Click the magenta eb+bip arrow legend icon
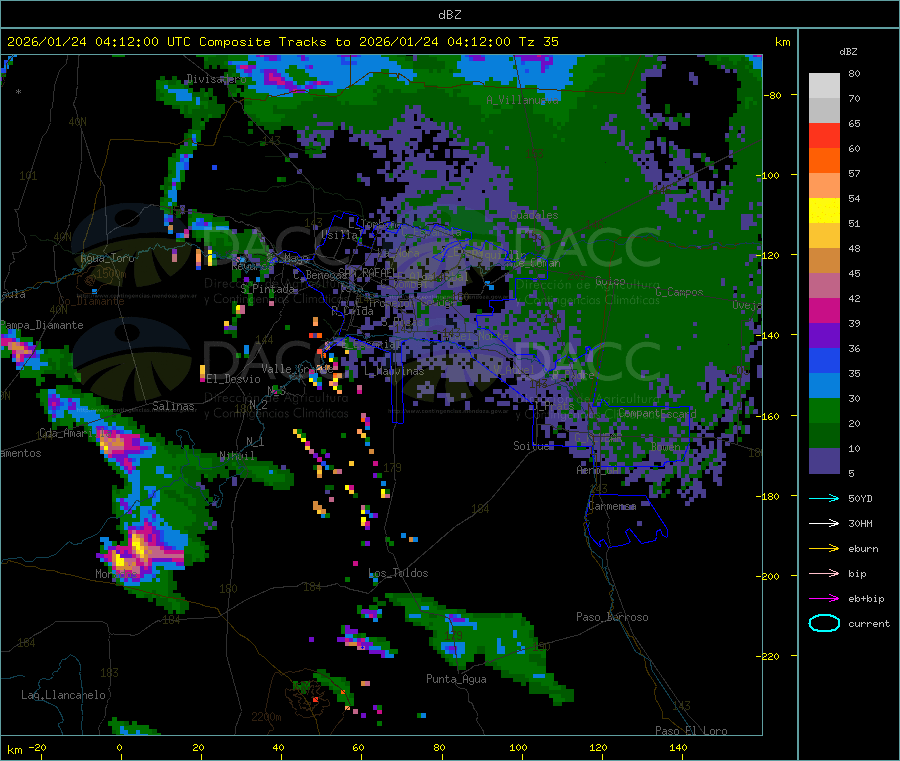900x761 pixels. tap(824, 598)
